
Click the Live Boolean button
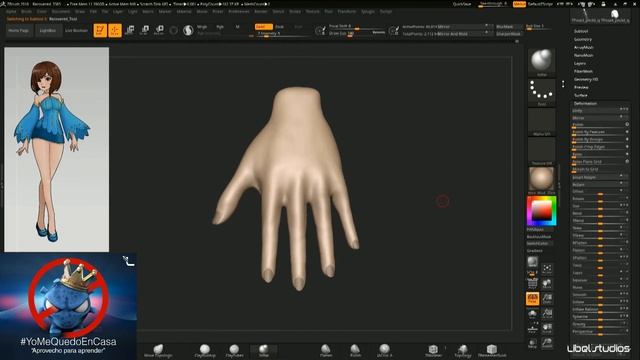[76, 31]
